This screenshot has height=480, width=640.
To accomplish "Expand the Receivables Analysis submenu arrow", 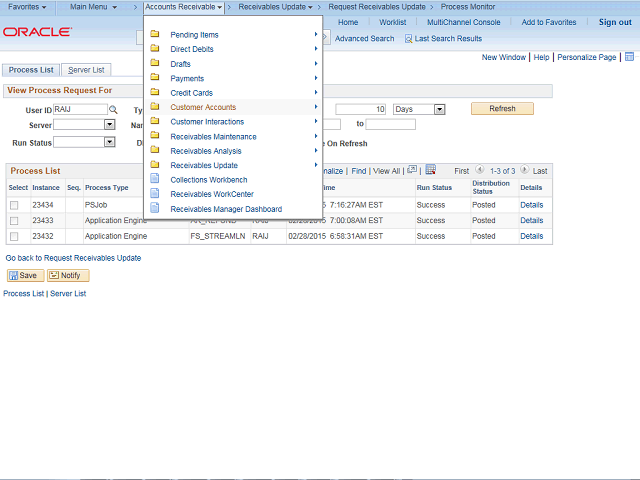I will click(316, 151).
